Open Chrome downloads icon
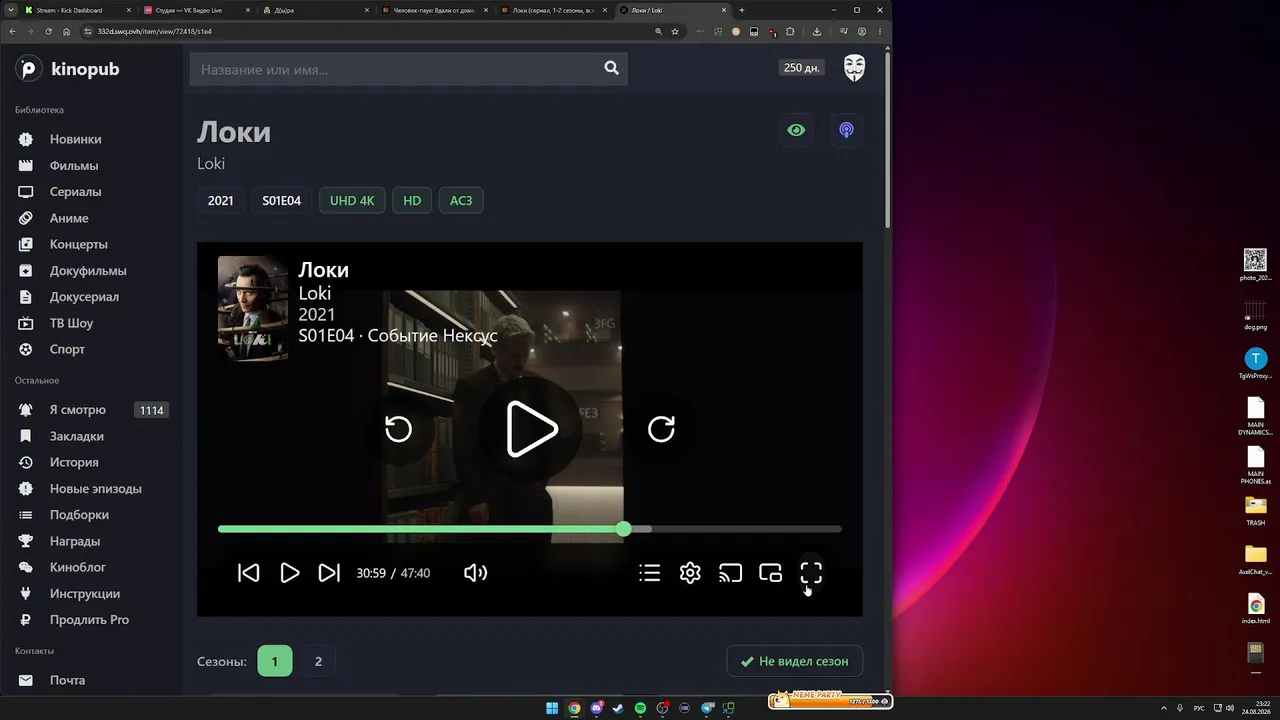 [x=817, y=31]
